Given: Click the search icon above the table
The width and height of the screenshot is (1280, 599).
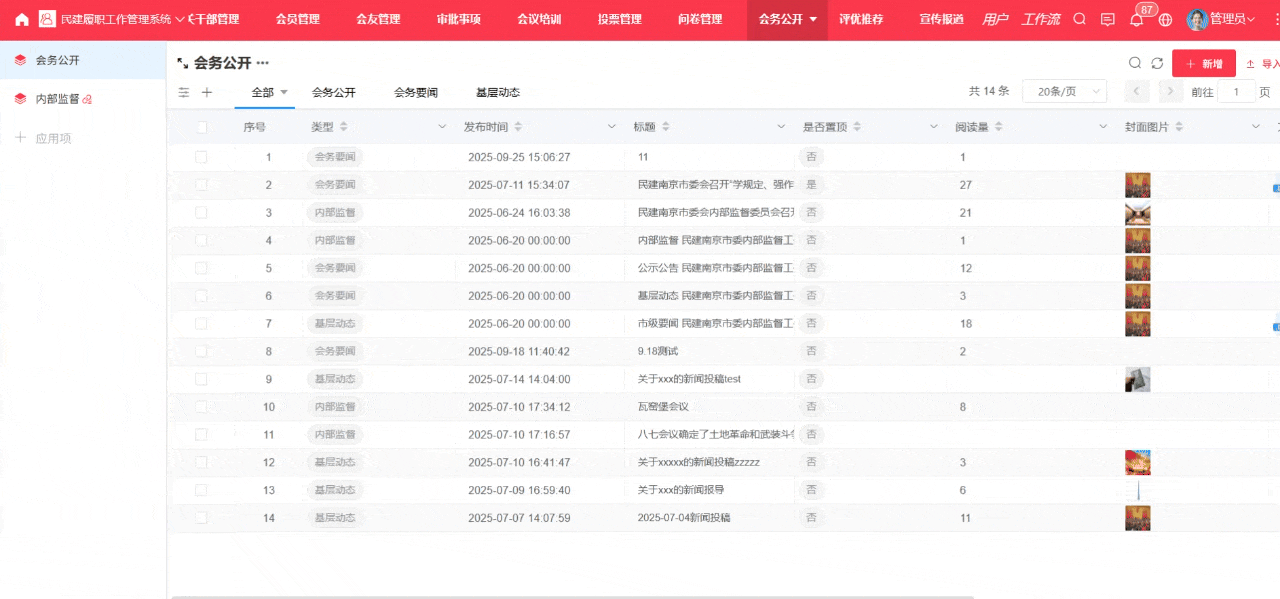Looking at the screenshot, I should coord(1135,63).
